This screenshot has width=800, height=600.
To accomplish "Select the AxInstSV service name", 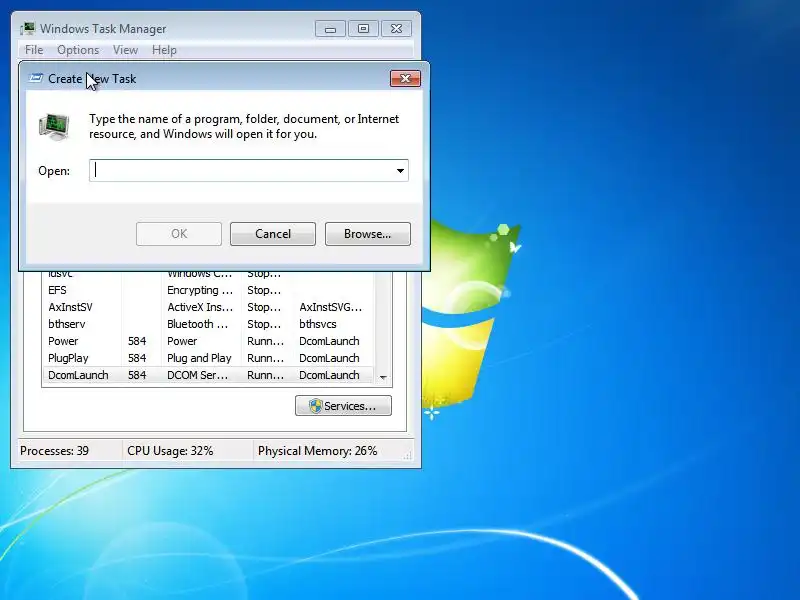I will (x=70, y=307).
